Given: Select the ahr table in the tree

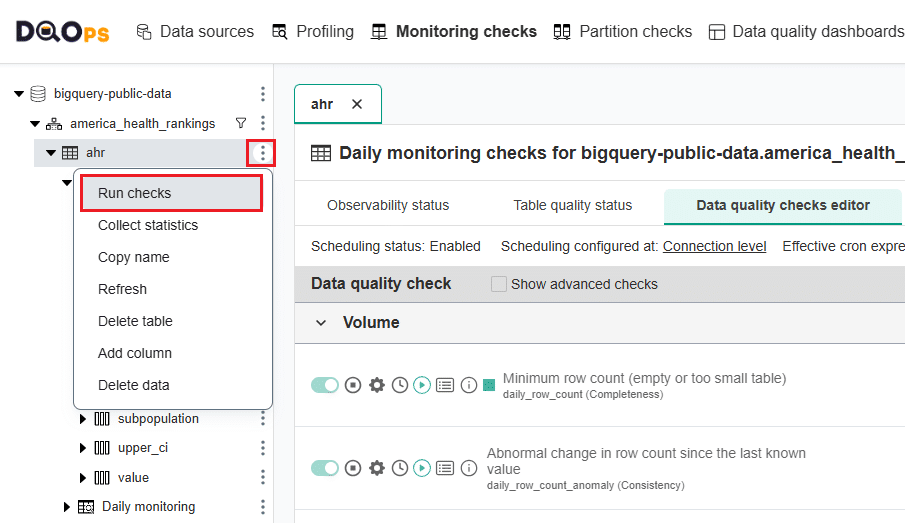Looking at the screenshot, I should point(96,153).
